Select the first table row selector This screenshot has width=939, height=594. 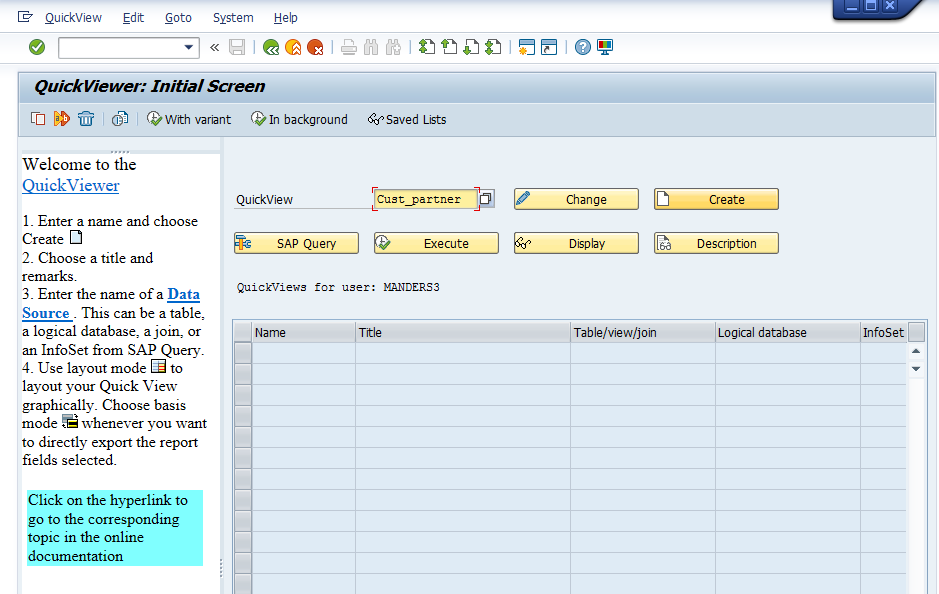[x=243, y=353]
